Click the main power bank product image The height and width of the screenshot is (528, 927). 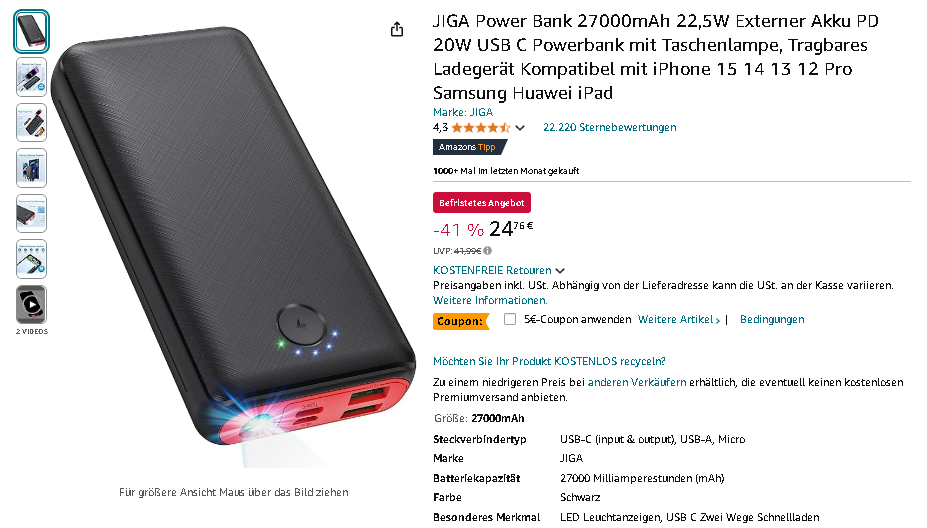pos(233,245)
